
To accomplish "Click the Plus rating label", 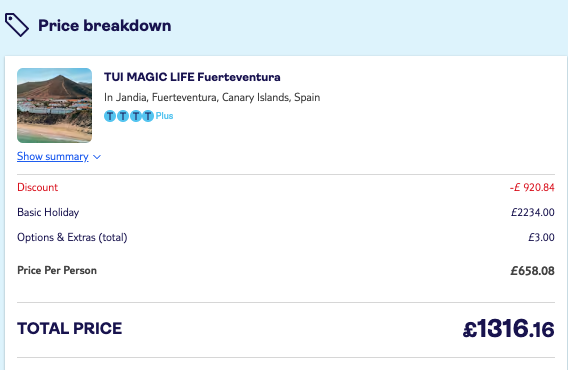I will 164,116.
